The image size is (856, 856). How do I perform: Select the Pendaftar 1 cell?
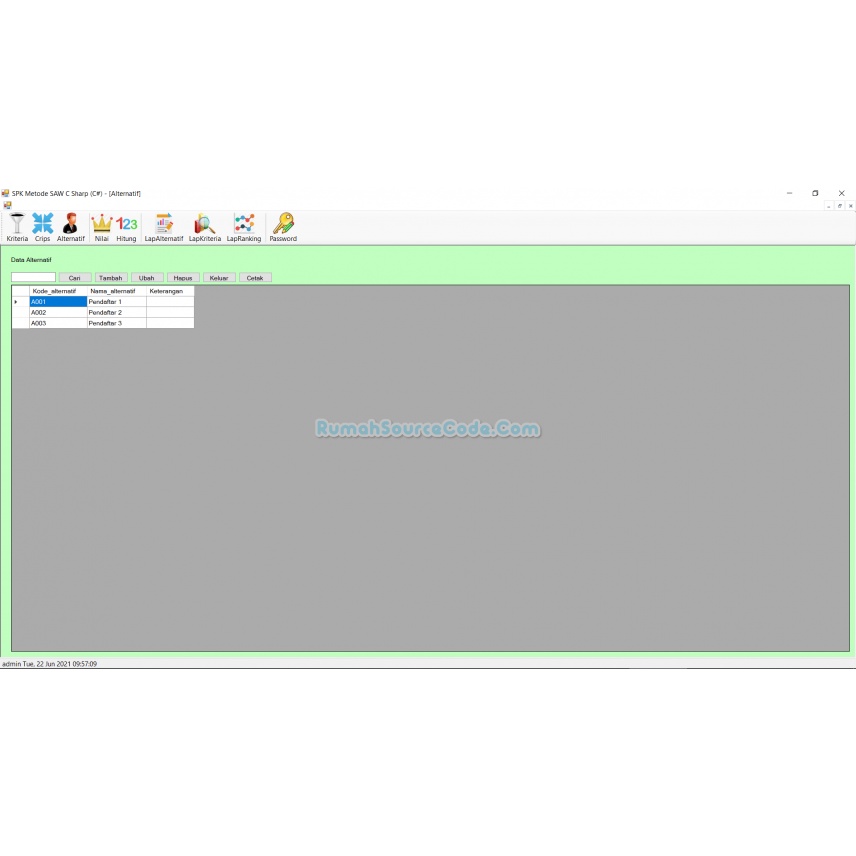coord(116,302)
